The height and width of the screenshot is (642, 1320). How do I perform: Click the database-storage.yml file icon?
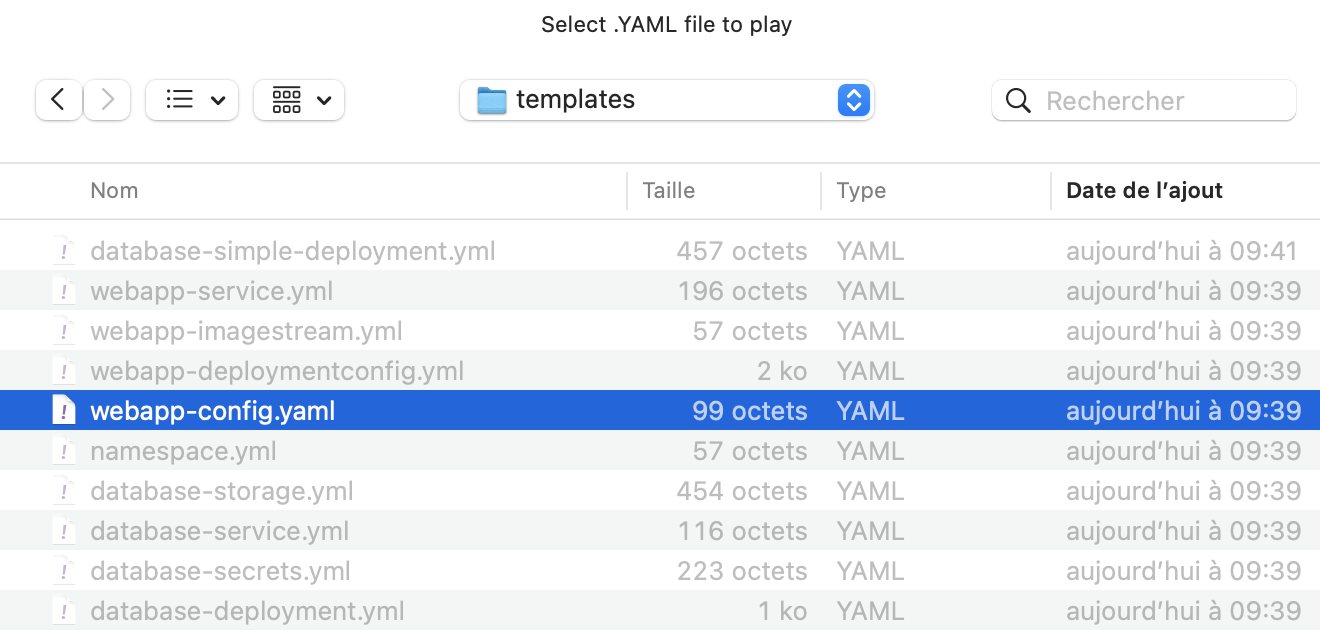64,491
